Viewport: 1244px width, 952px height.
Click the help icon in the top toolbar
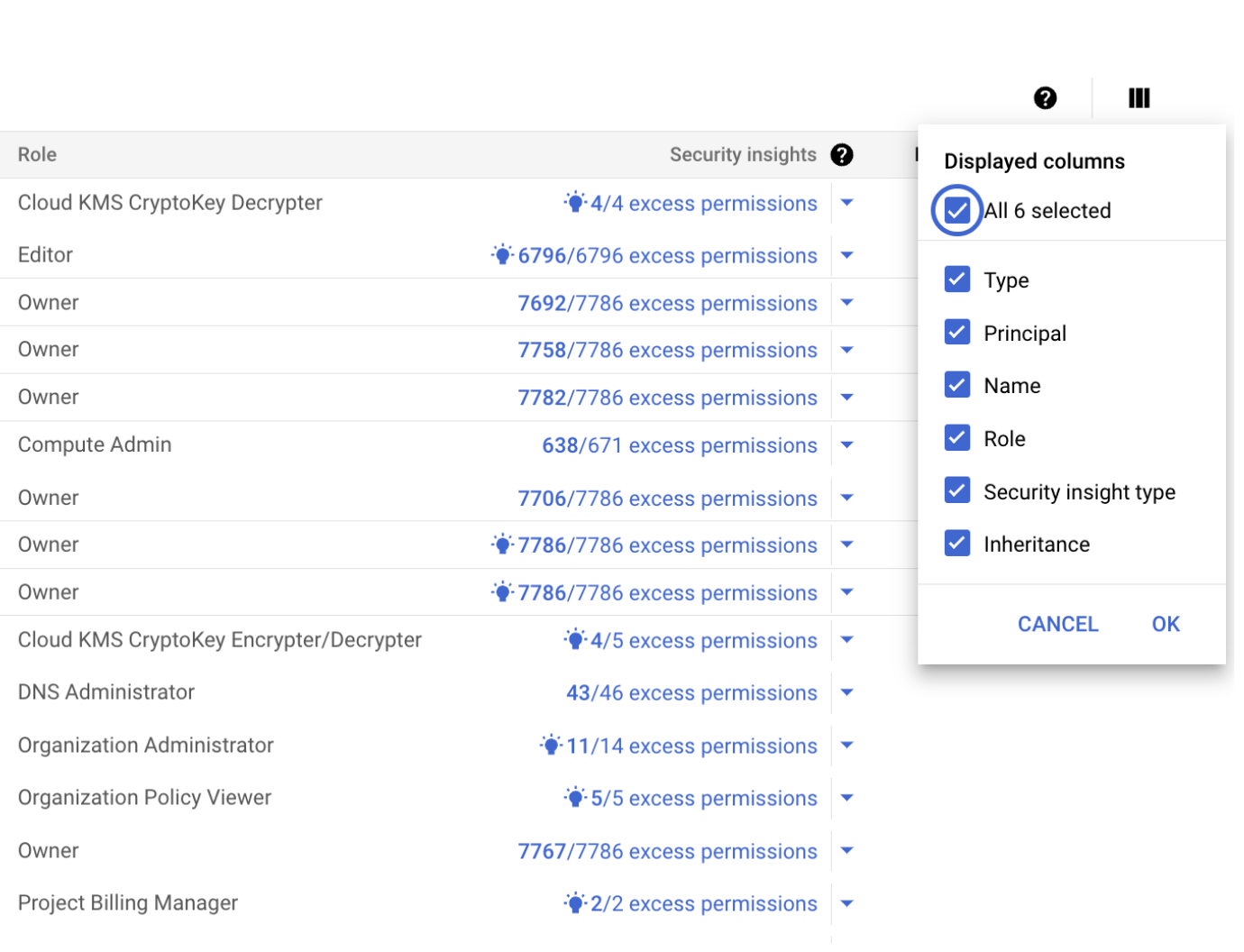(x=1045, y=98)
